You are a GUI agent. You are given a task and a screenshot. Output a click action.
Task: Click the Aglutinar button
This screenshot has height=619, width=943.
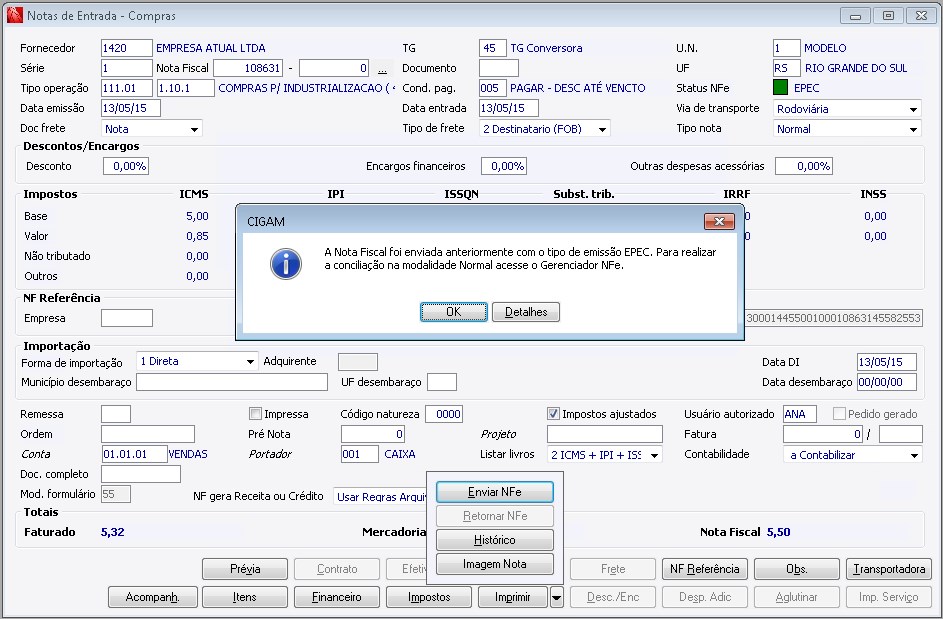pyautogui.click(x=796, y=597)
